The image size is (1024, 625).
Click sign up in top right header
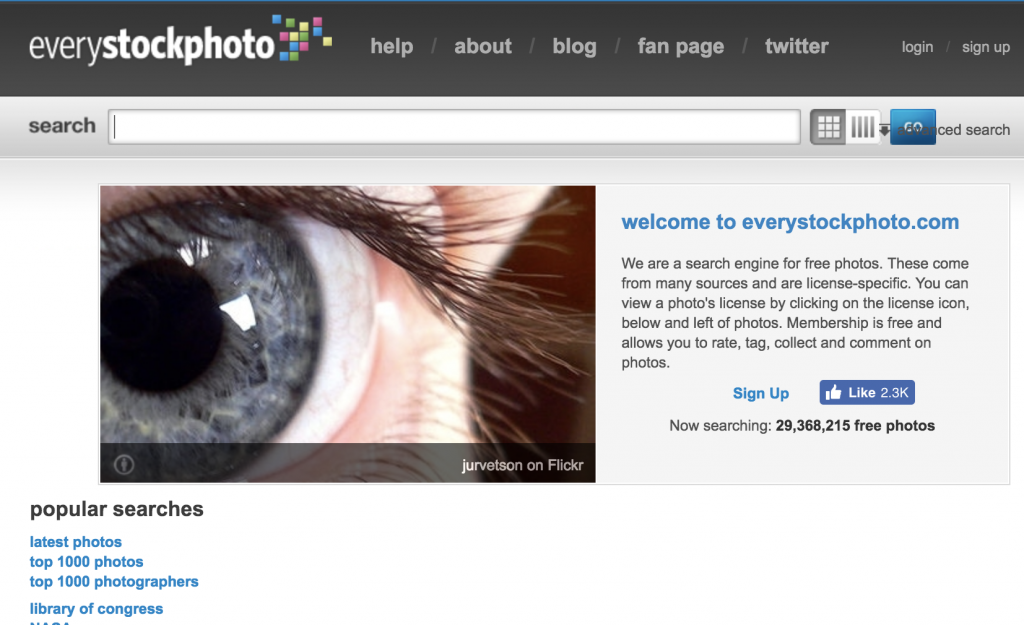985,47
